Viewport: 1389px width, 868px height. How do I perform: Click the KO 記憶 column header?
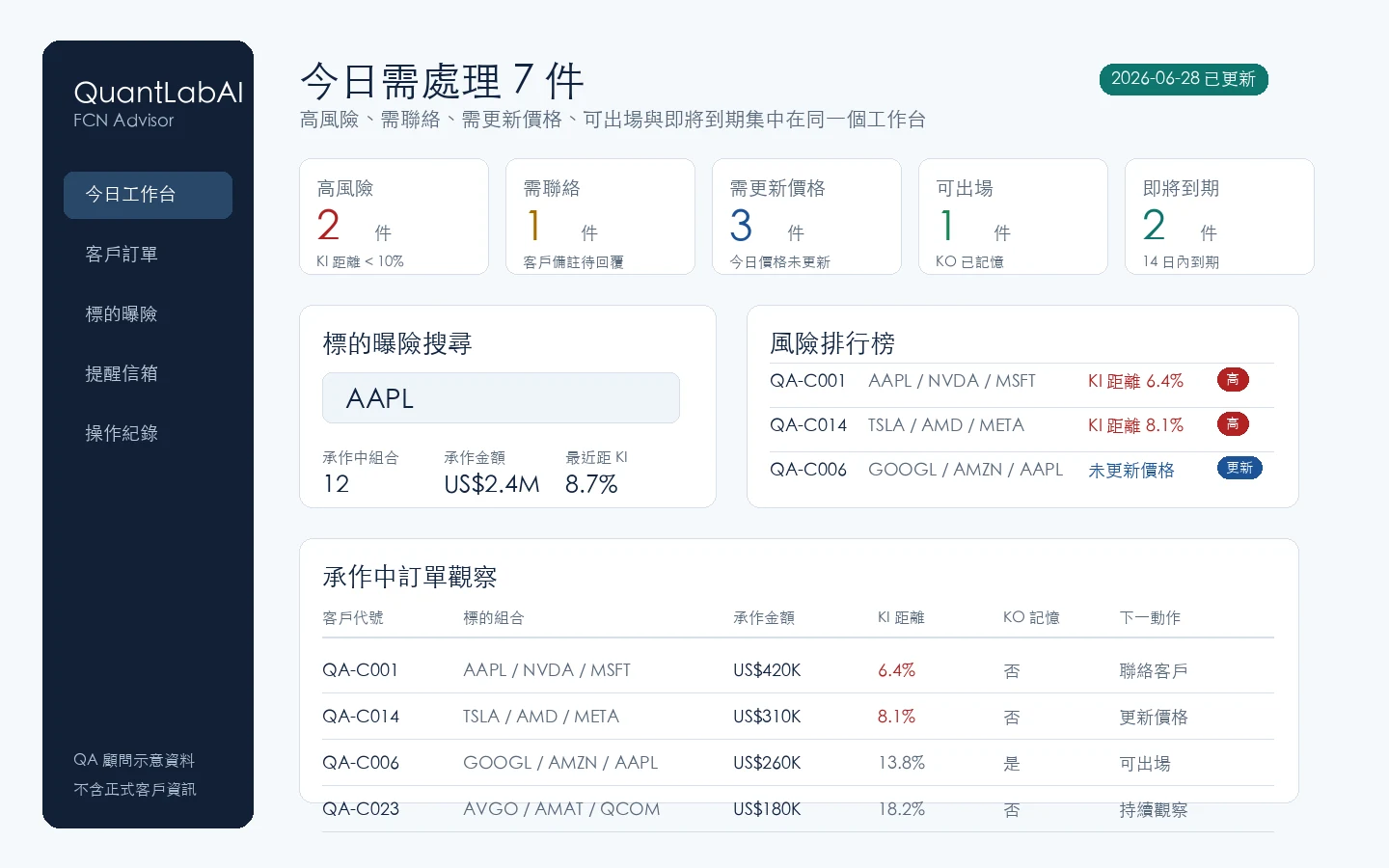[1031, 618]
